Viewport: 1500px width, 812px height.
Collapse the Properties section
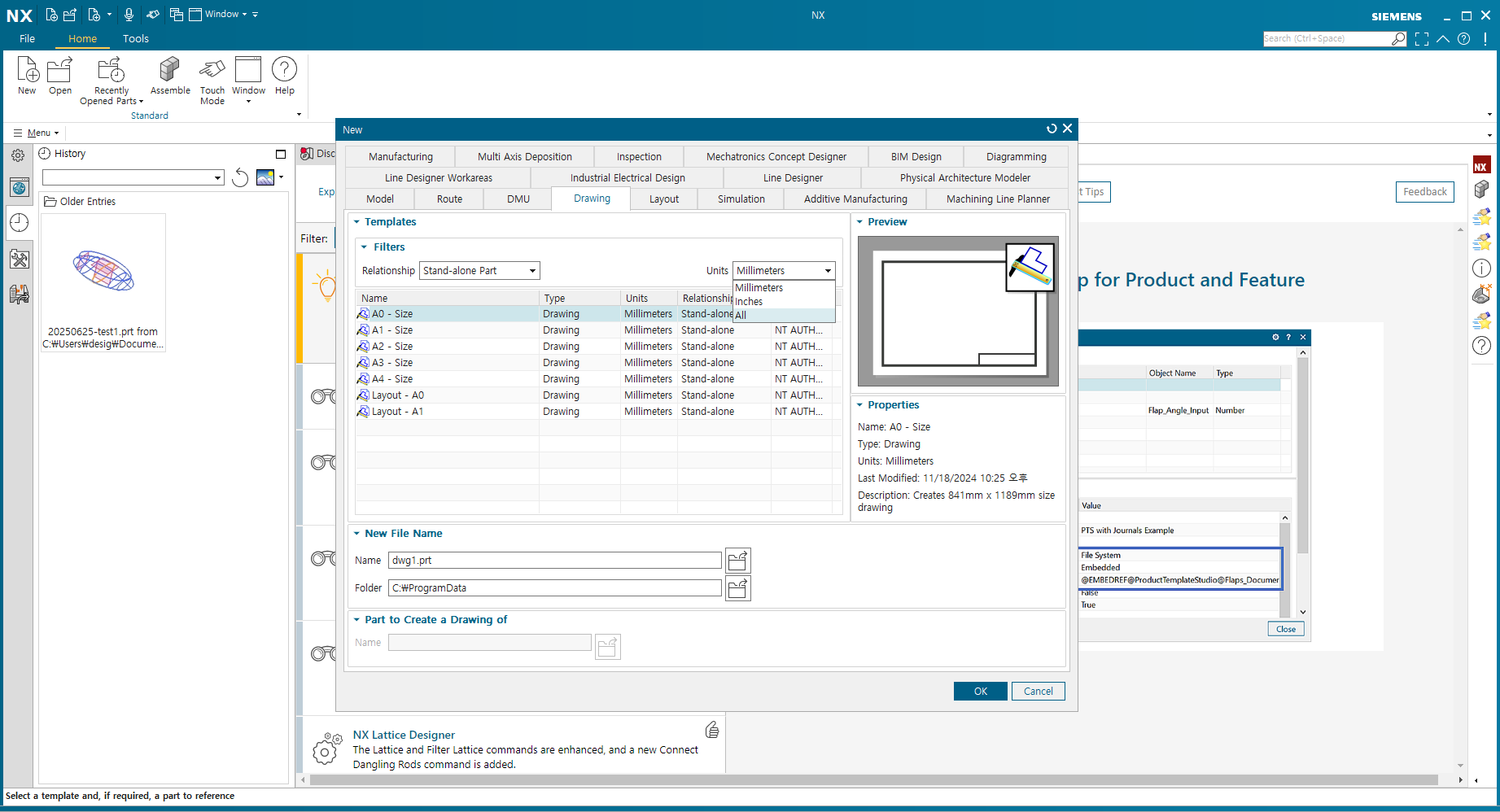(x=859, y=405)
